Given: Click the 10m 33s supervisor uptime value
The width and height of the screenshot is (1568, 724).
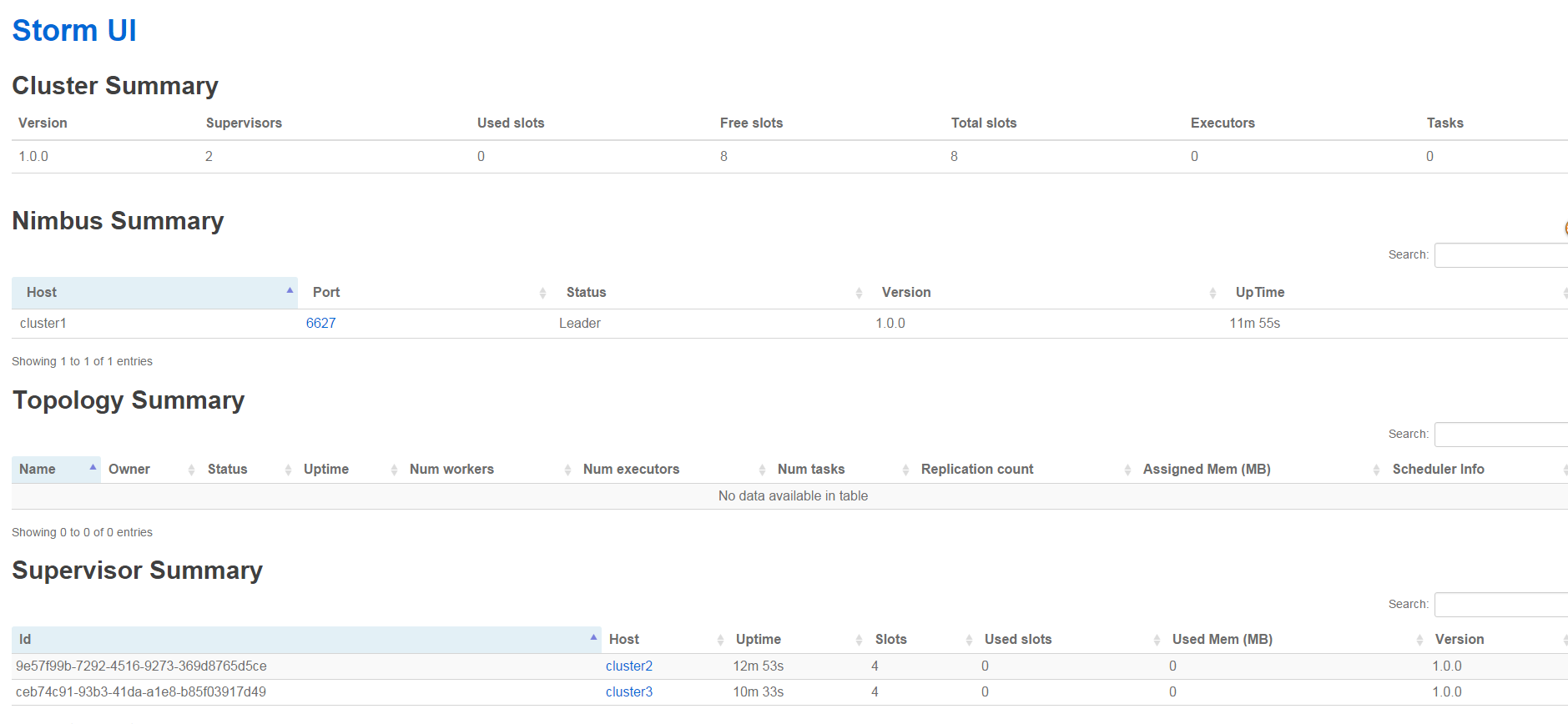Looking at the screenshot, I should [759, 692].
